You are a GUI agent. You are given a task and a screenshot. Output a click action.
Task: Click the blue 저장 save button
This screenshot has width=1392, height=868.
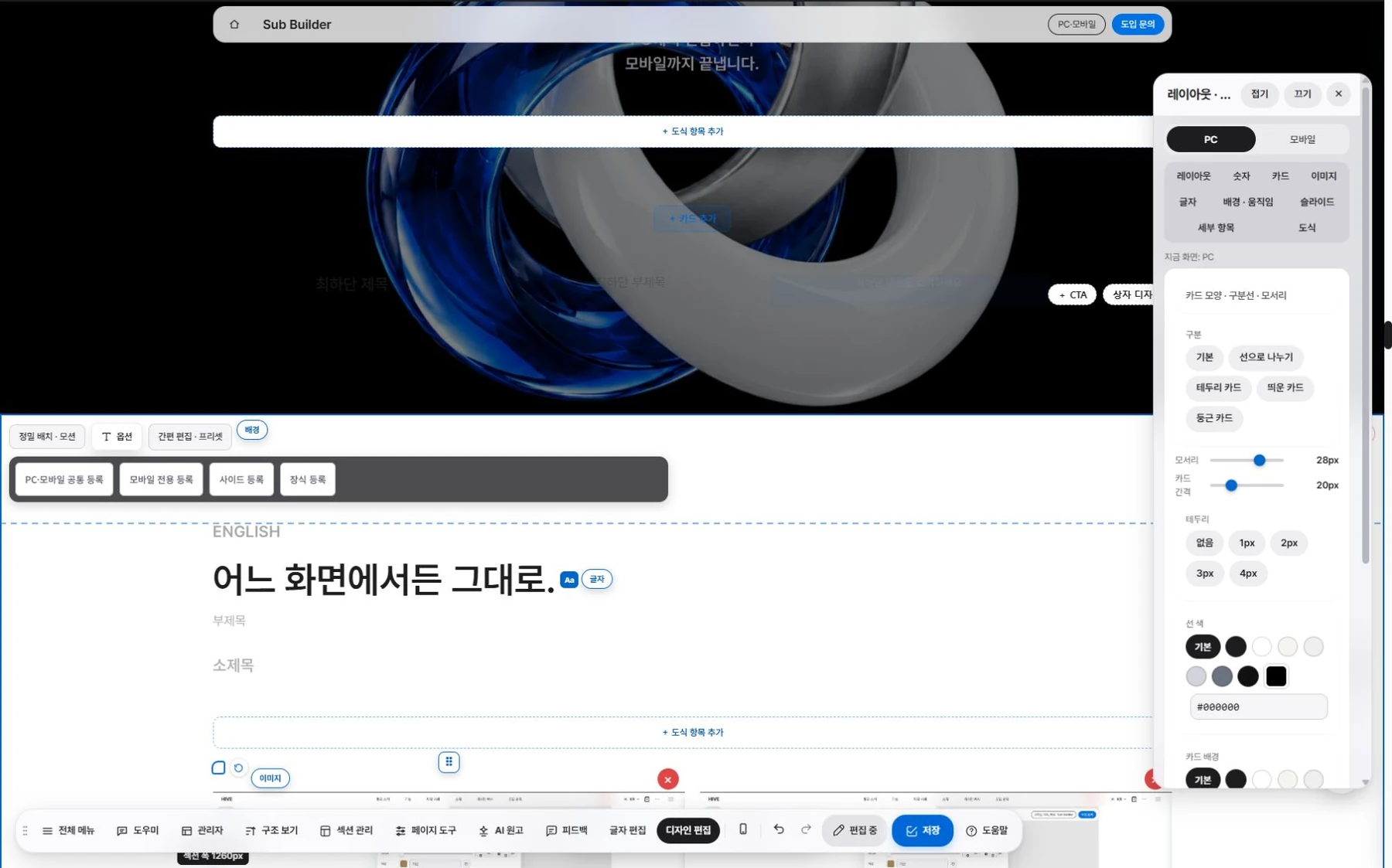pos(923,830)
